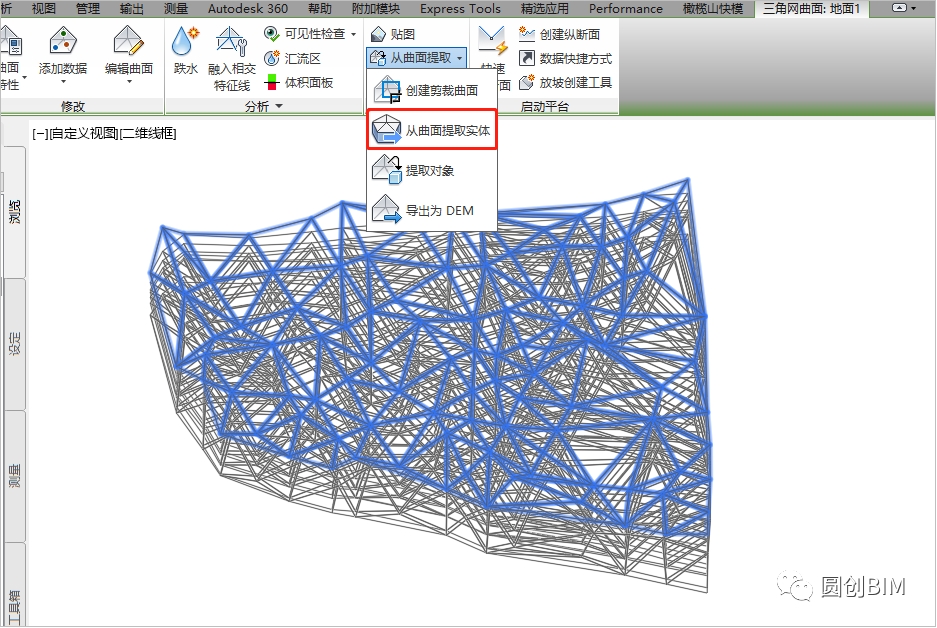Expand the 添加数据 dropdown arrow

click(63, 82)
